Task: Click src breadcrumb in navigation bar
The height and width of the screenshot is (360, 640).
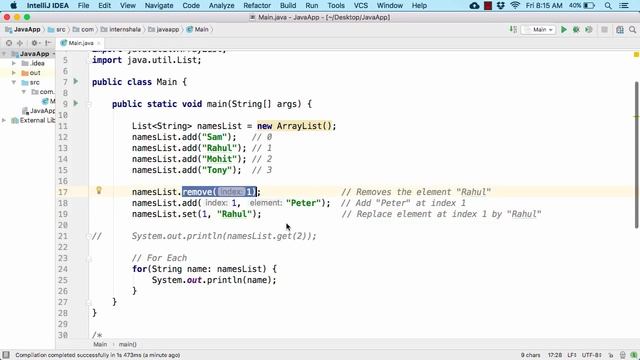Action: click(x=57, y=29)
